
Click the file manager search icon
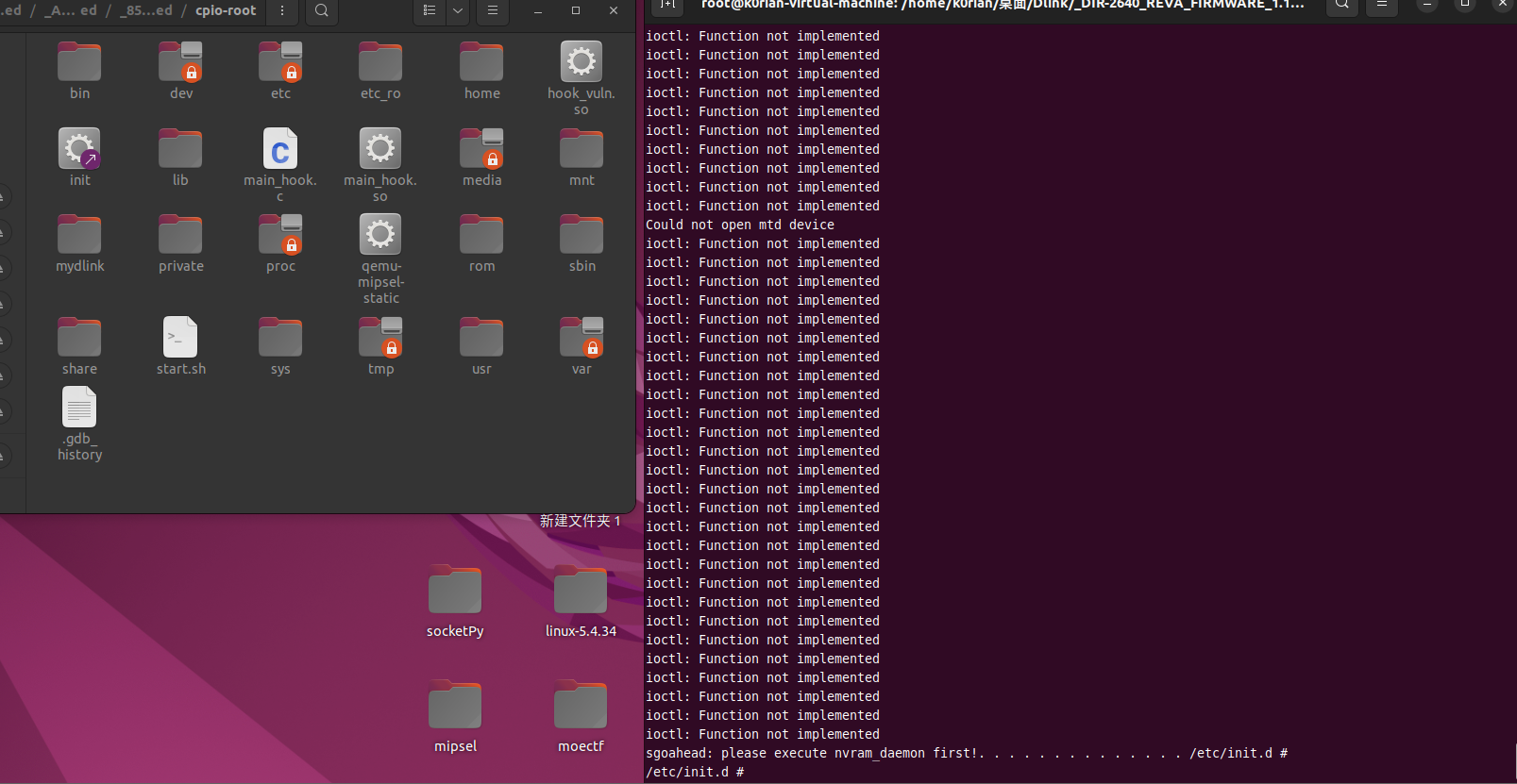pyautogui.click(x=322, y=10)
